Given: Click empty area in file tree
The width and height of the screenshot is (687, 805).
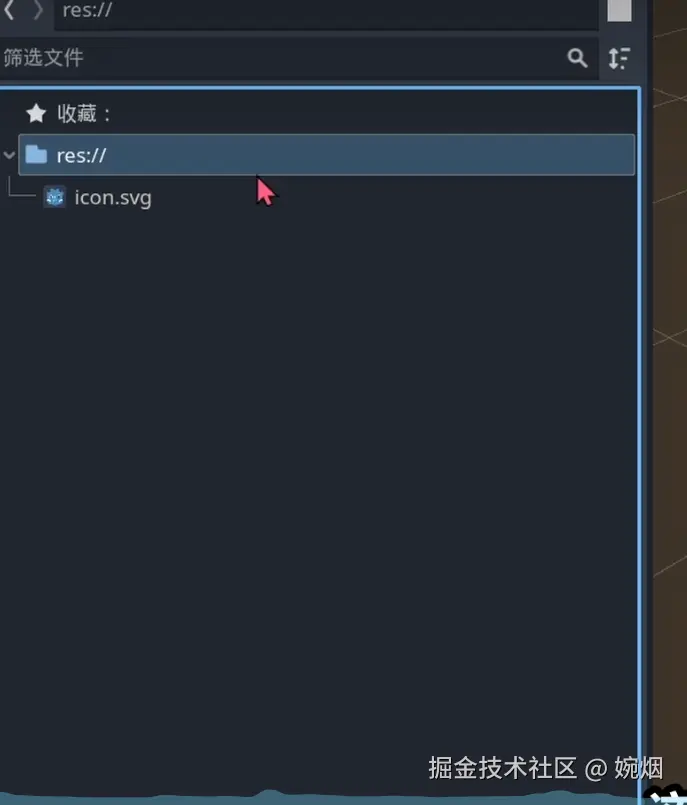Looking at the screenshot, I should click(318, 462).
